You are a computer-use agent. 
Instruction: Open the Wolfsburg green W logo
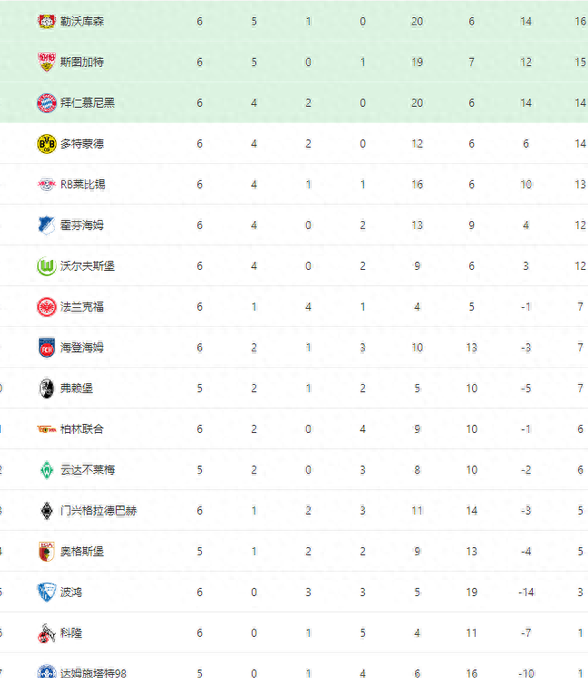(46, 266)
